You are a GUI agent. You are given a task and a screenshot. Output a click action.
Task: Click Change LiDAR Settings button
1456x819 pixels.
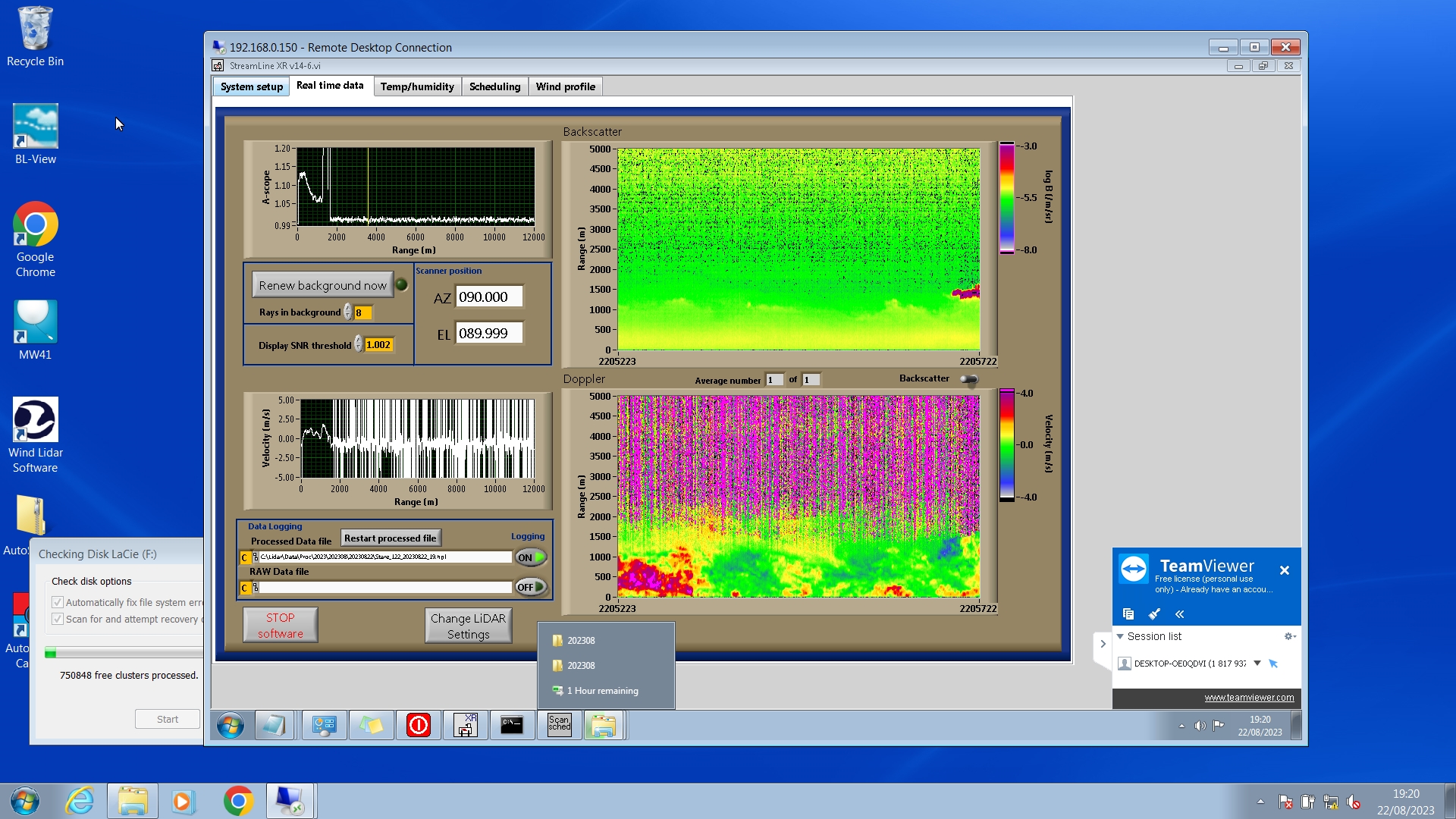(x=468, y=626)
